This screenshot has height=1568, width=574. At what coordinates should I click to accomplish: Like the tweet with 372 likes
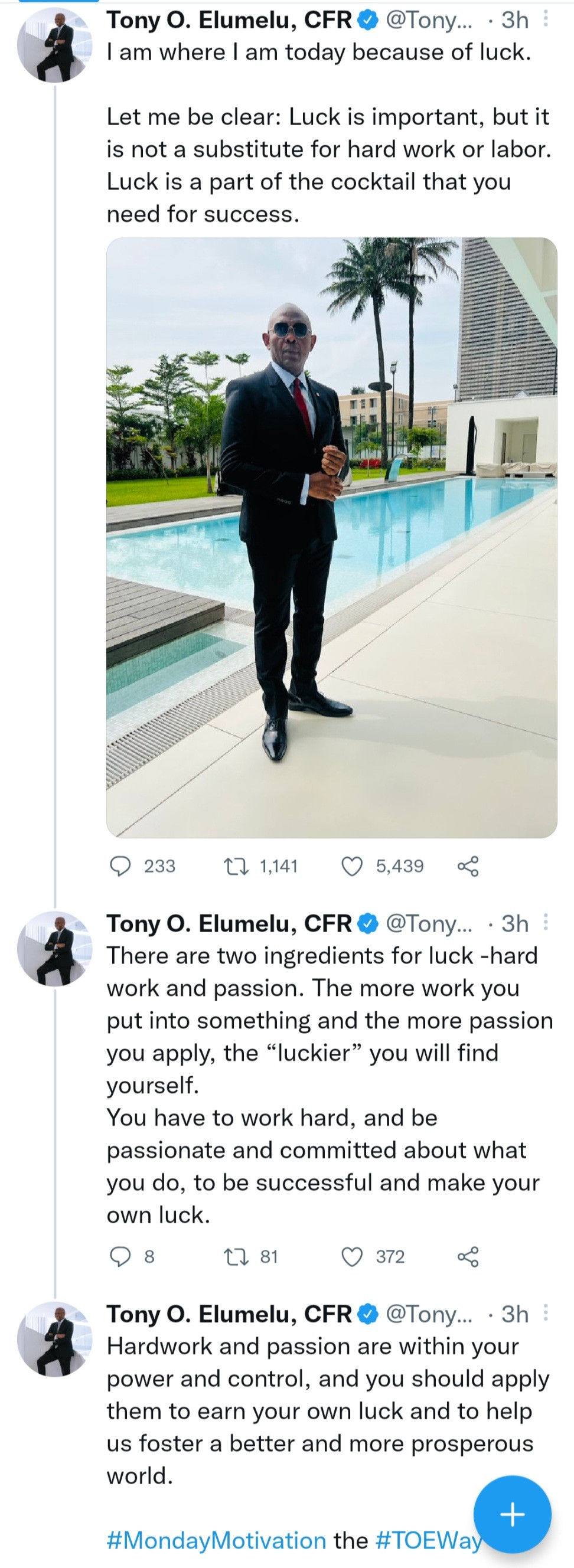[352, 1256]
